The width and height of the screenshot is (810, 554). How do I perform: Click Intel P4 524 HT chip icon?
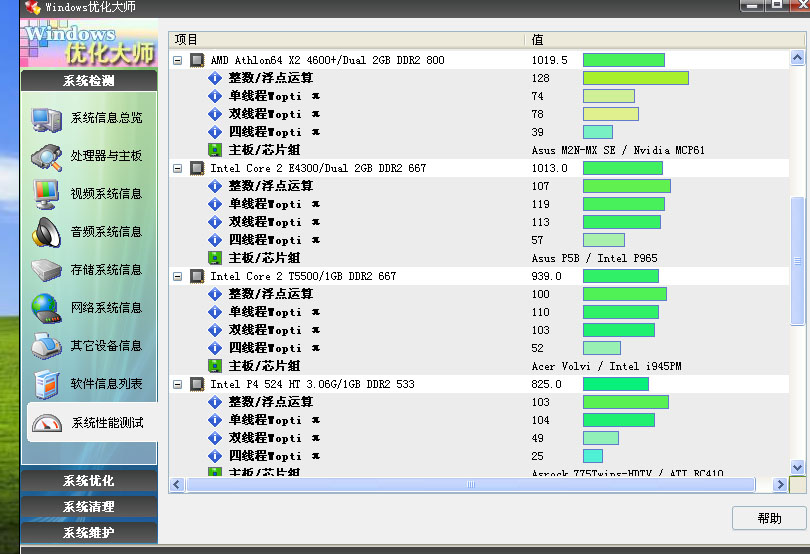[x=197, y=384]
